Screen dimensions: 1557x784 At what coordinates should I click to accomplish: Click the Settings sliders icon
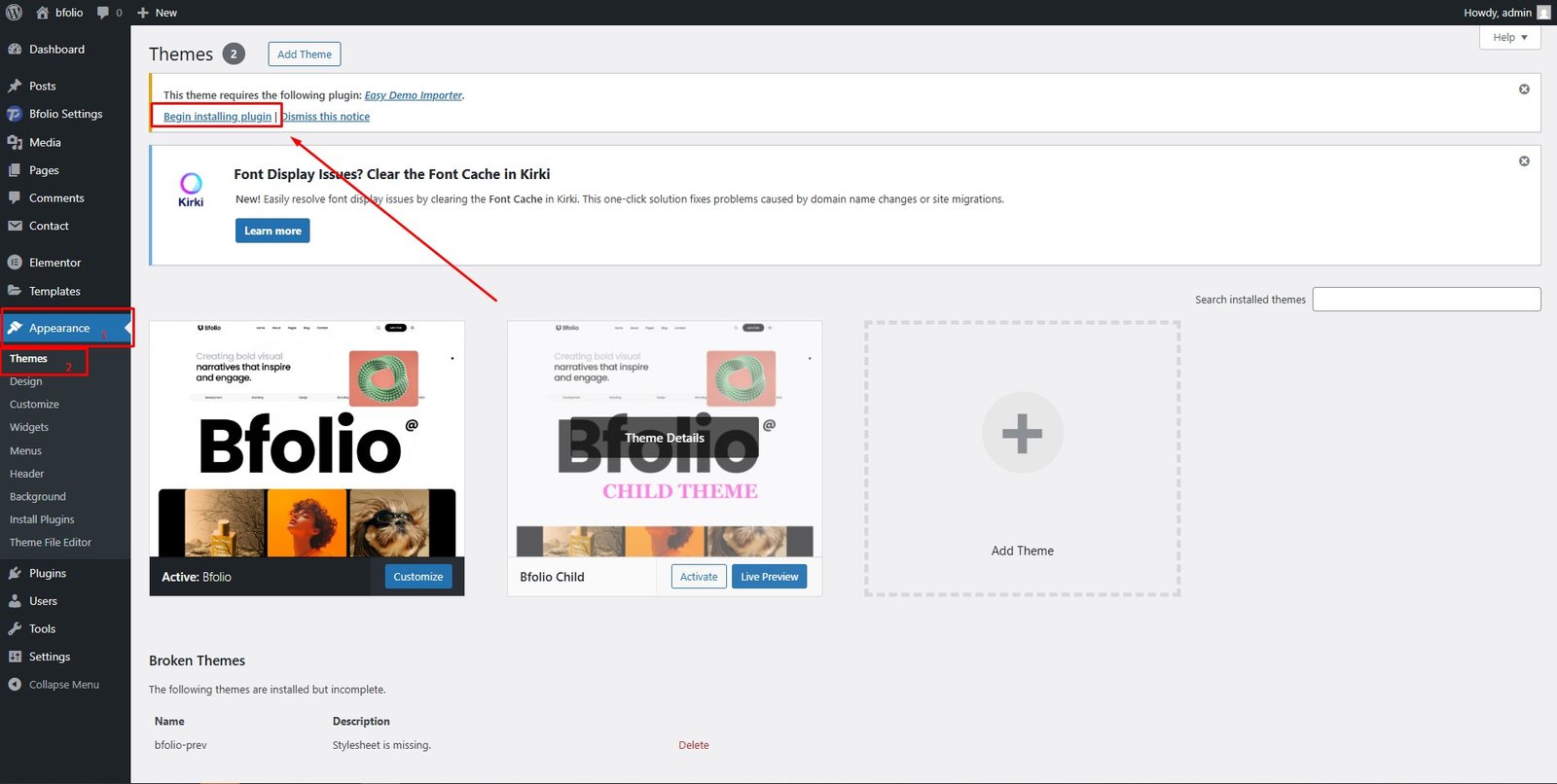15,657
